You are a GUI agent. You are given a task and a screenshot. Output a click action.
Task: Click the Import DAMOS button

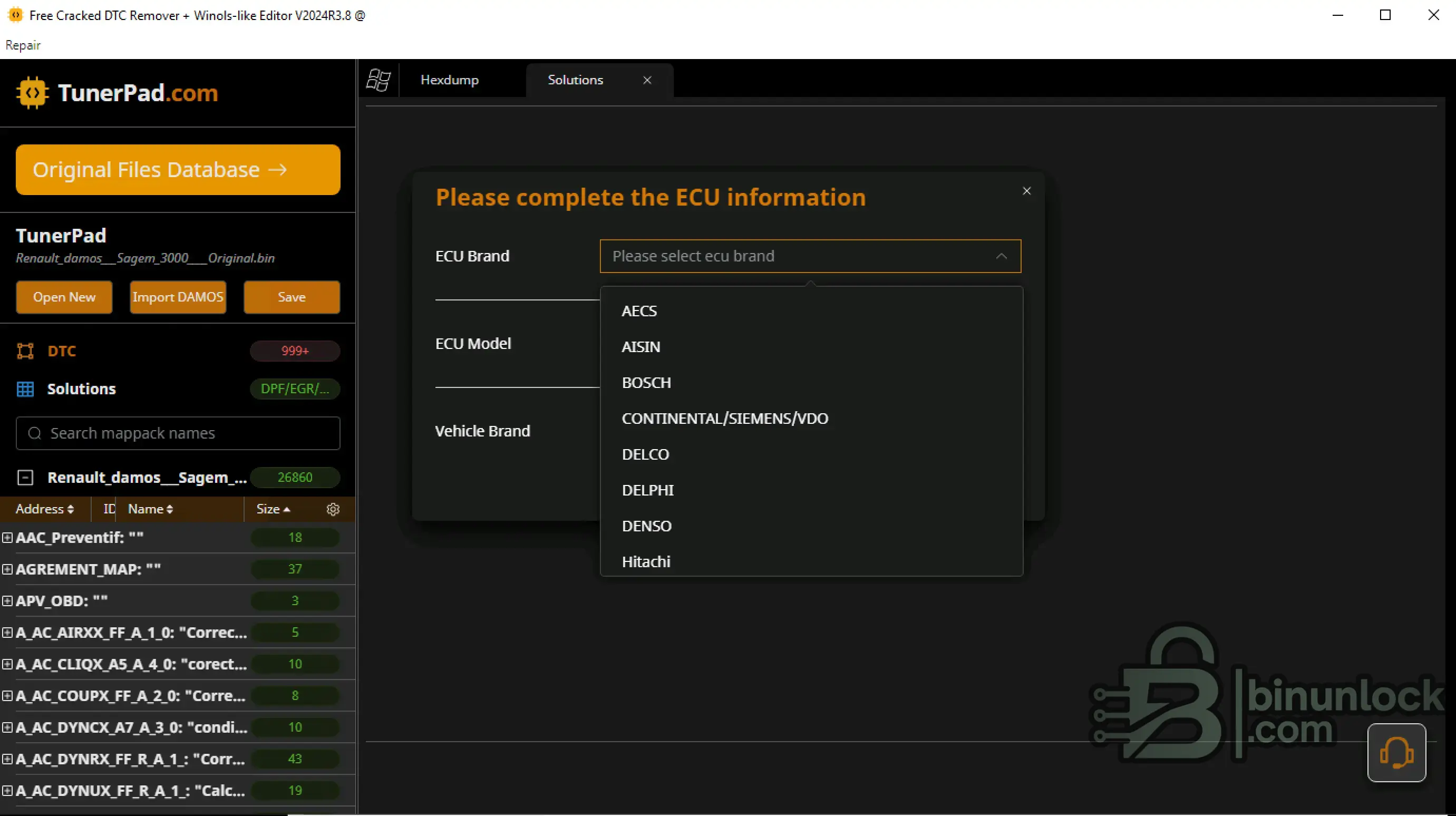tap(178, 297)
